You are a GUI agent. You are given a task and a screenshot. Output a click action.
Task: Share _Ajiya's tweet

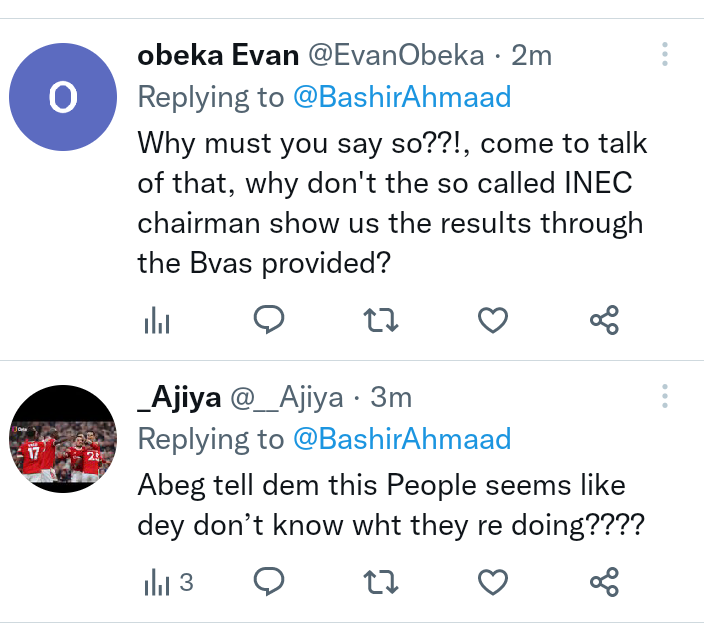pos(604,581)
